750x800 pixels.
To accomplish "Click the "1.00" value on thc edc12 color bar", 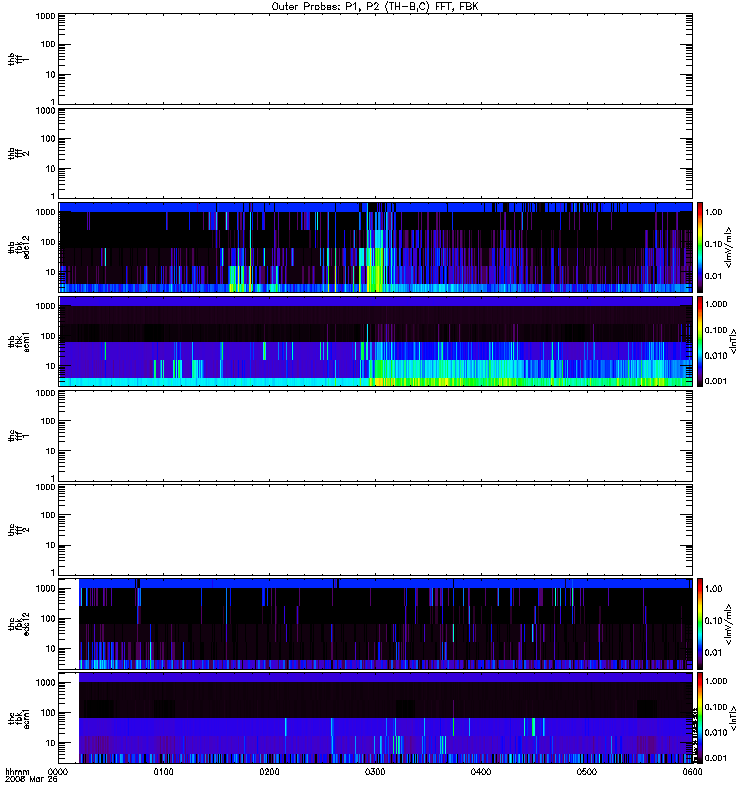I will pyautogui.click(x=713, y=589).
